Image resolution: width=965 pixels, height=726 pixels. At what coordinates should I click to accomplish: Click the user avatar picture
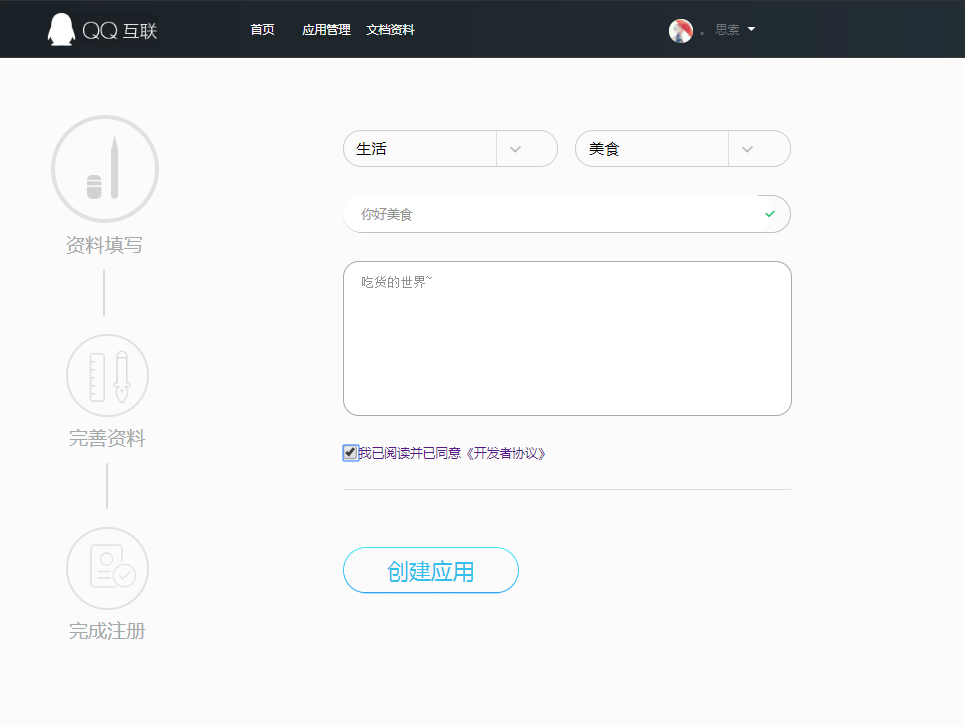681,30
